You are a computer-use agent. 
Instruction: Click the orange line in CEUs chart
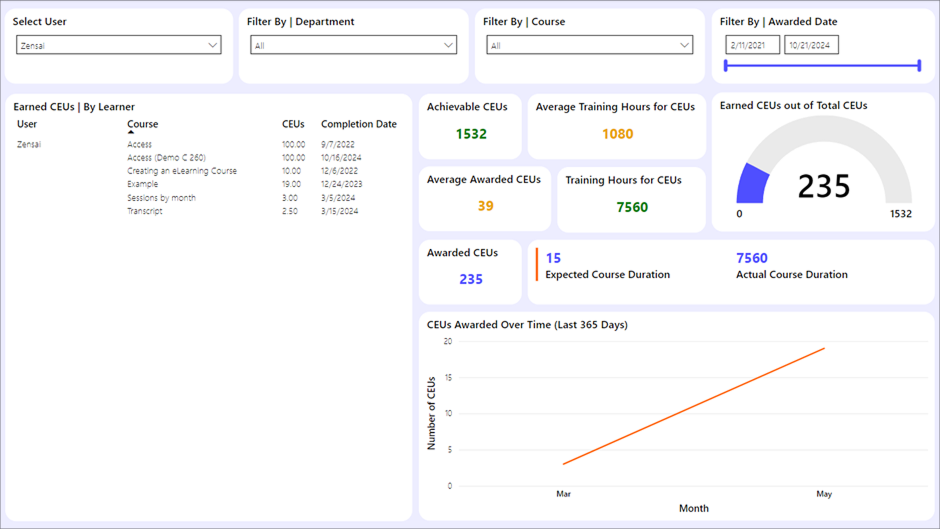tap(694, 406)
